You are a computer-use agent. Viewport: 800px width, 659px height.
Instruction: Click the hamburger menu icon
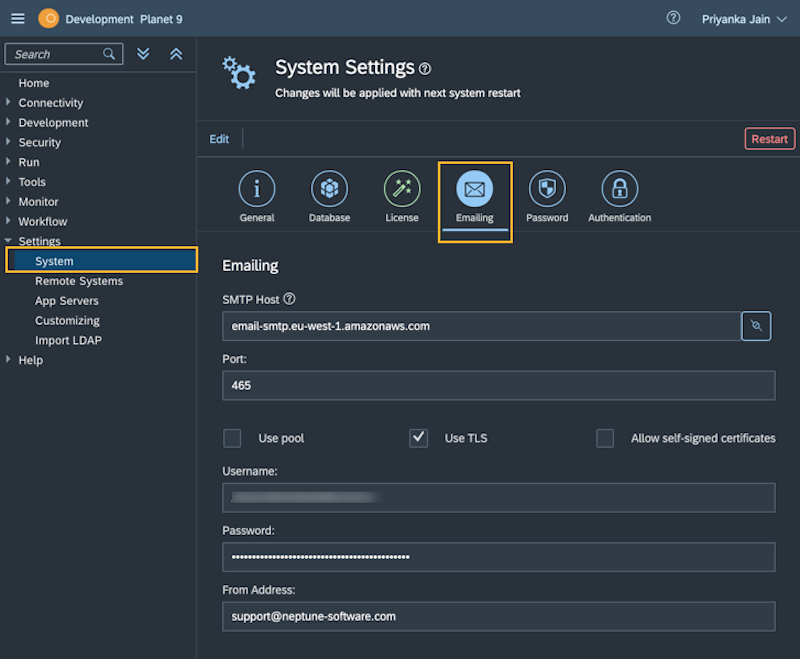coord(17,17)
